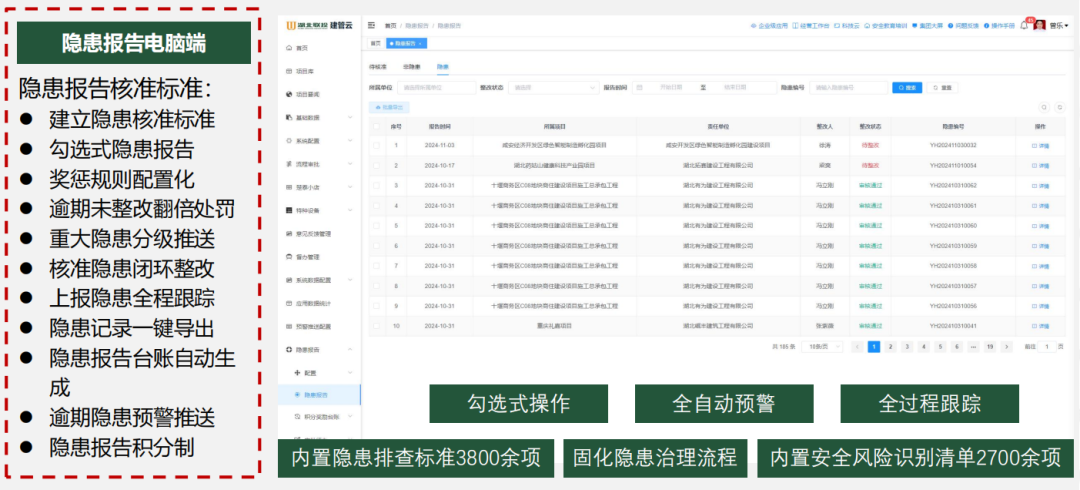Tick the checkbox for row 3
1080x490 pixels.
[376, 185]
